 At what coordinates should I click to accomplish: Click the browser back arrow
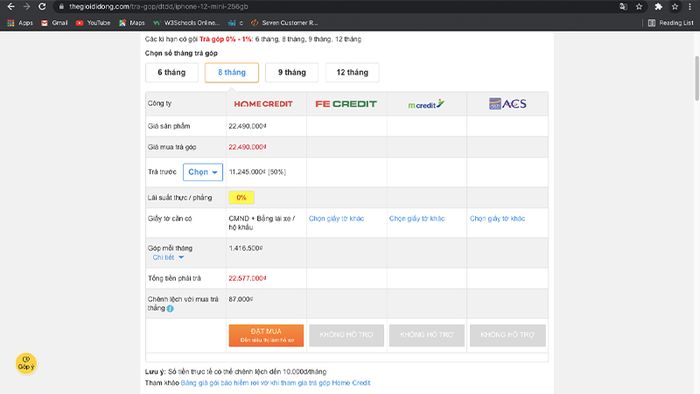(11, 7)
